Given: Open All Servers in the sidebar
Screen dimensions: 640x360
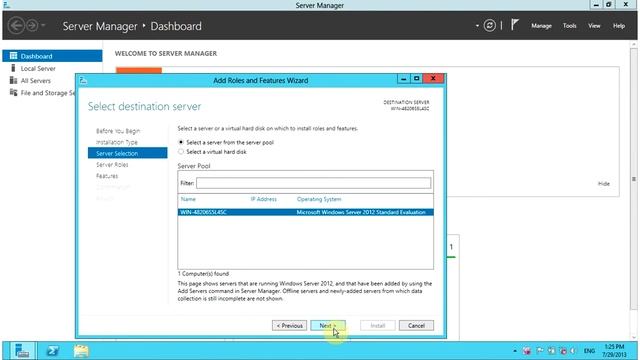Looking at the screenshot, I should pyautogui.click(x=36, y=81).
